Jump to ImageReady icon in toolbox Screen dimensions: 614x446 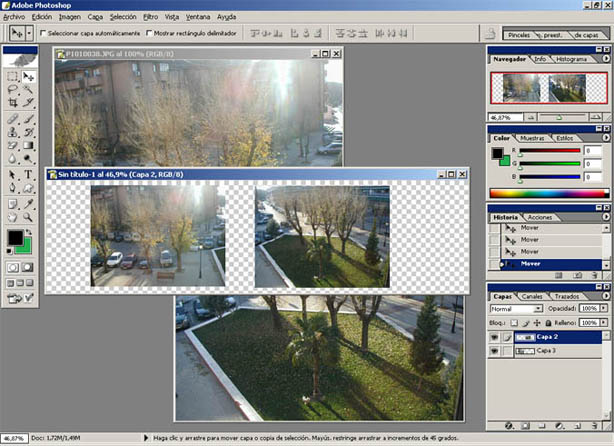(x=14, y=298)
